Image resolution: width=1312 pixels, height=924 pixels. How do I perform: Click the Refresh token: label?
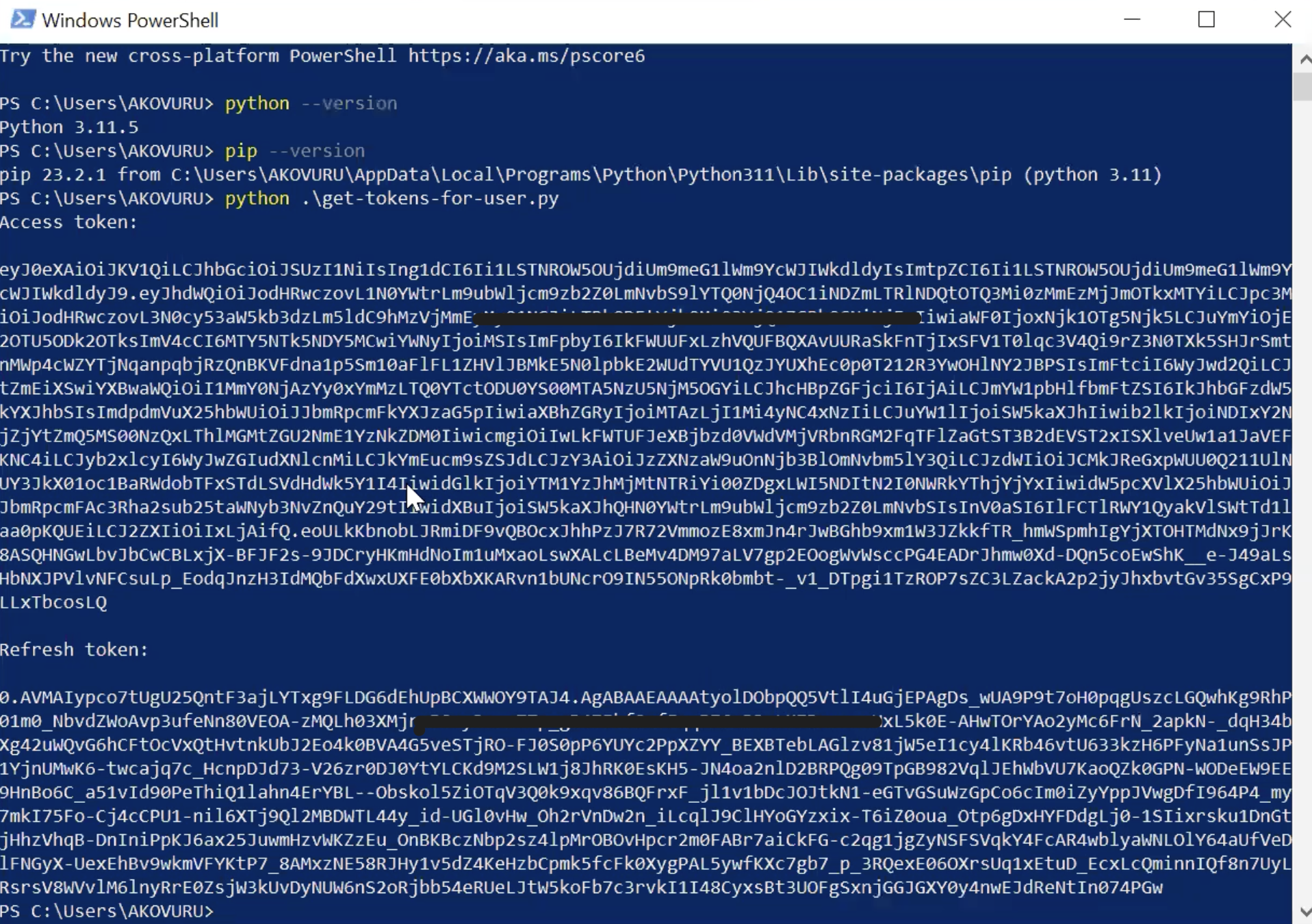[x=73, y=650]
